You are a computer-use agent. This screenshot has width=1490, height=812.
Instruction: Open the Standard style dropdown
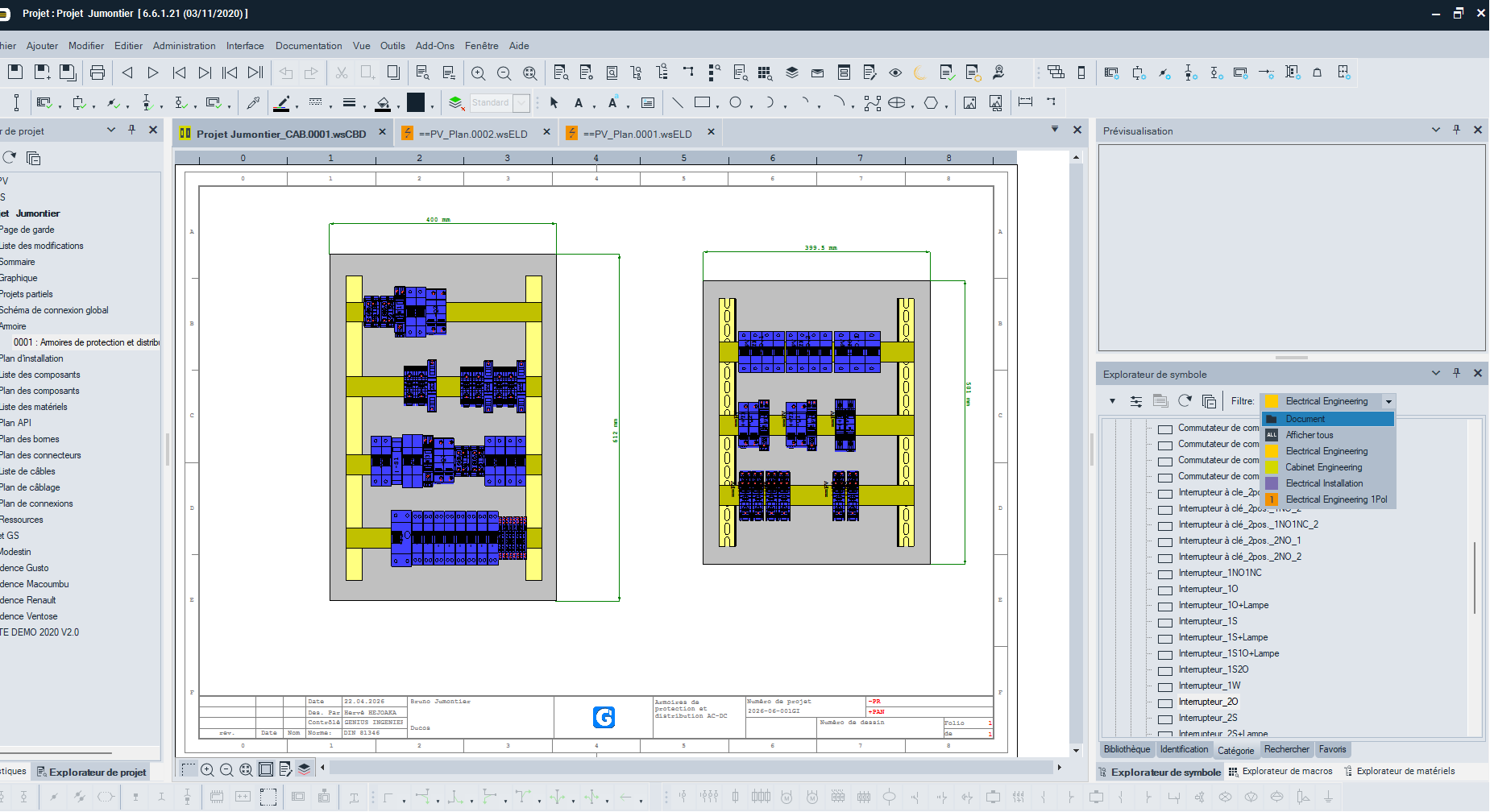click(521, 102)
